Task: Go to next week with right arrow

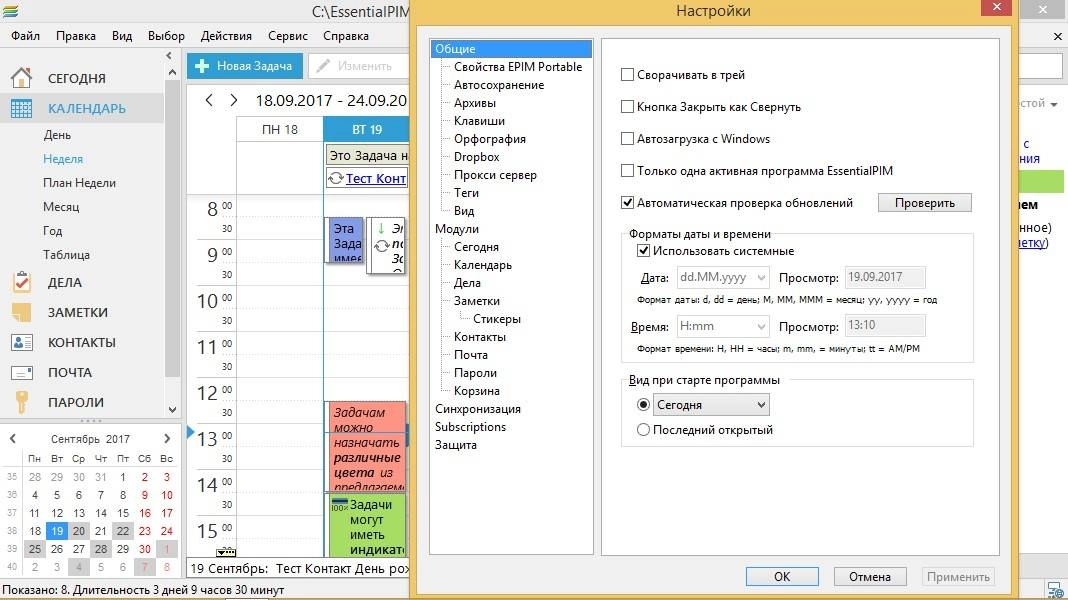Action: [x=234, y=101]
